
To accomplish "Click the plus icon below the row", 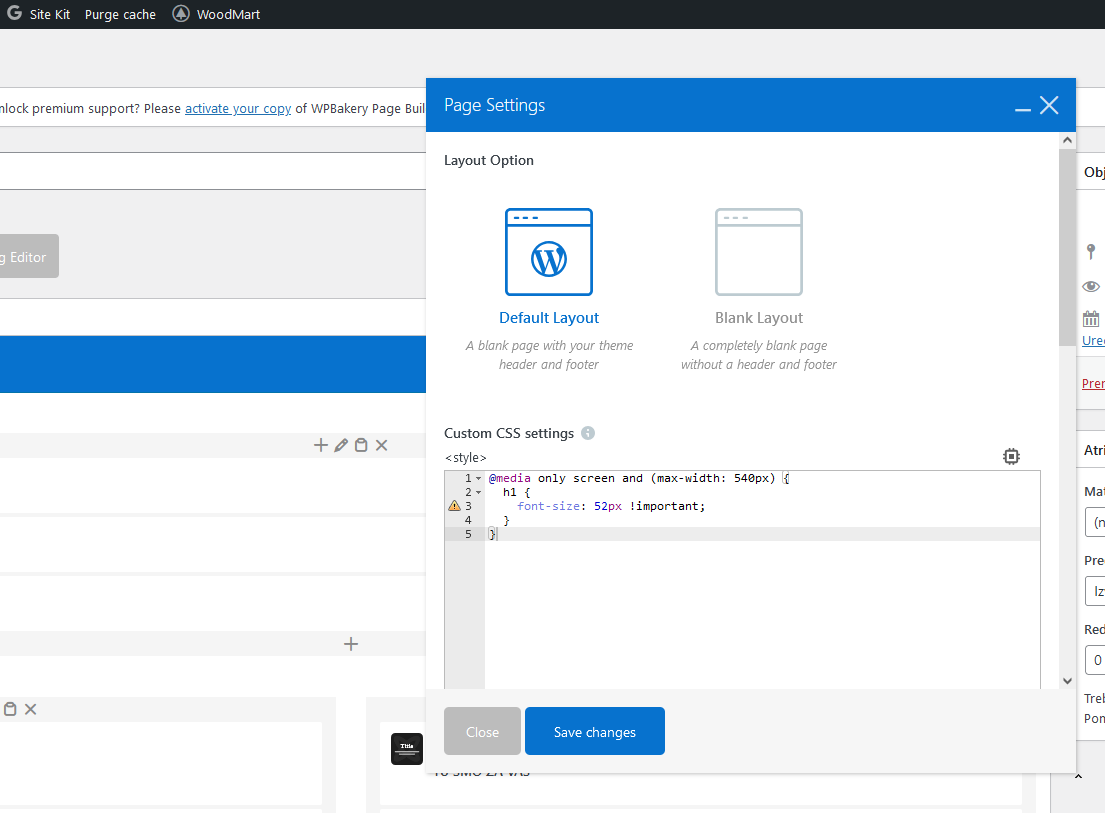I will [351, 644].
